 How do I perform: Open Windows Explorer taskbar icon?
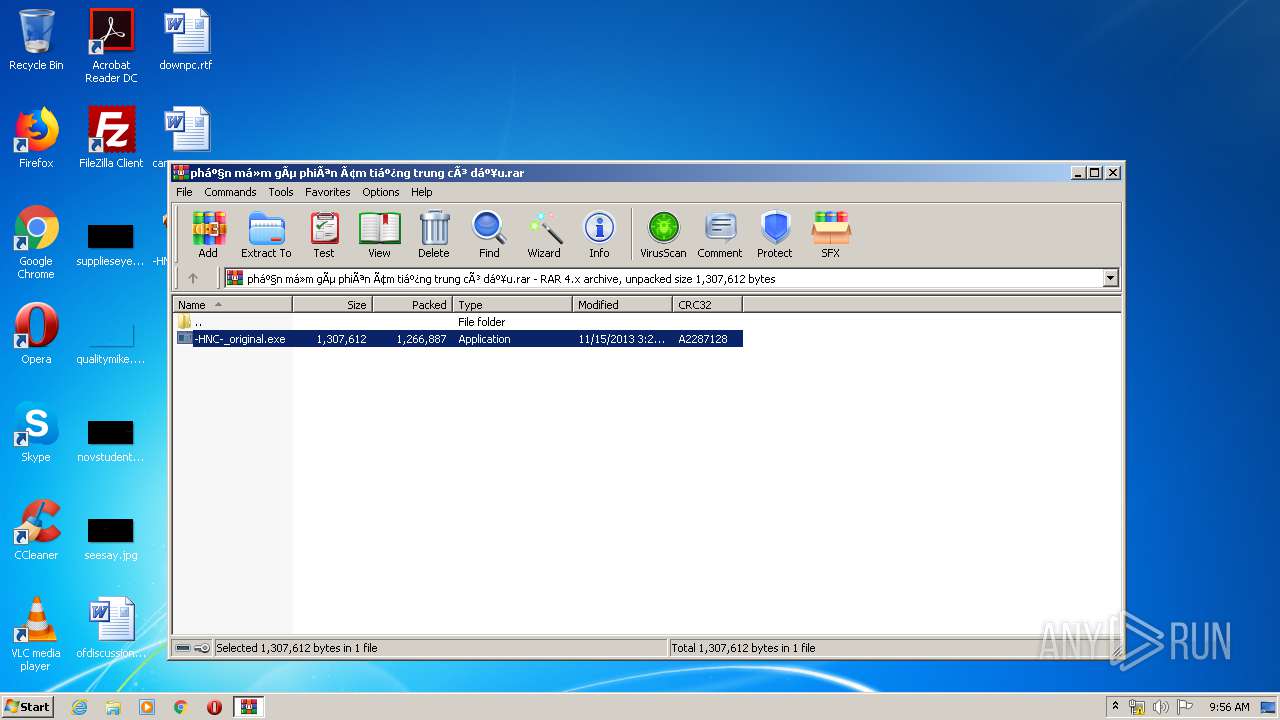tap(113, 707)
